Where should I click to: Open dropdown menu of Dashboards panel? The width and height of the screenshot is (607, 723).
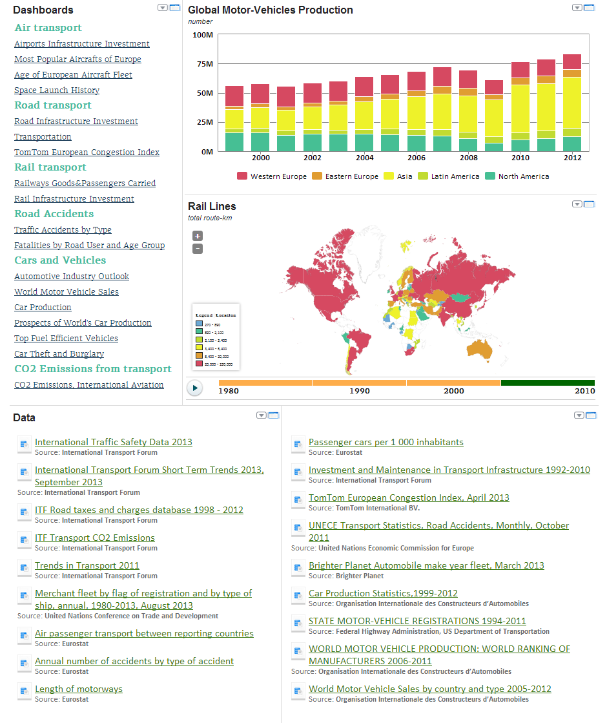(162, 8)
